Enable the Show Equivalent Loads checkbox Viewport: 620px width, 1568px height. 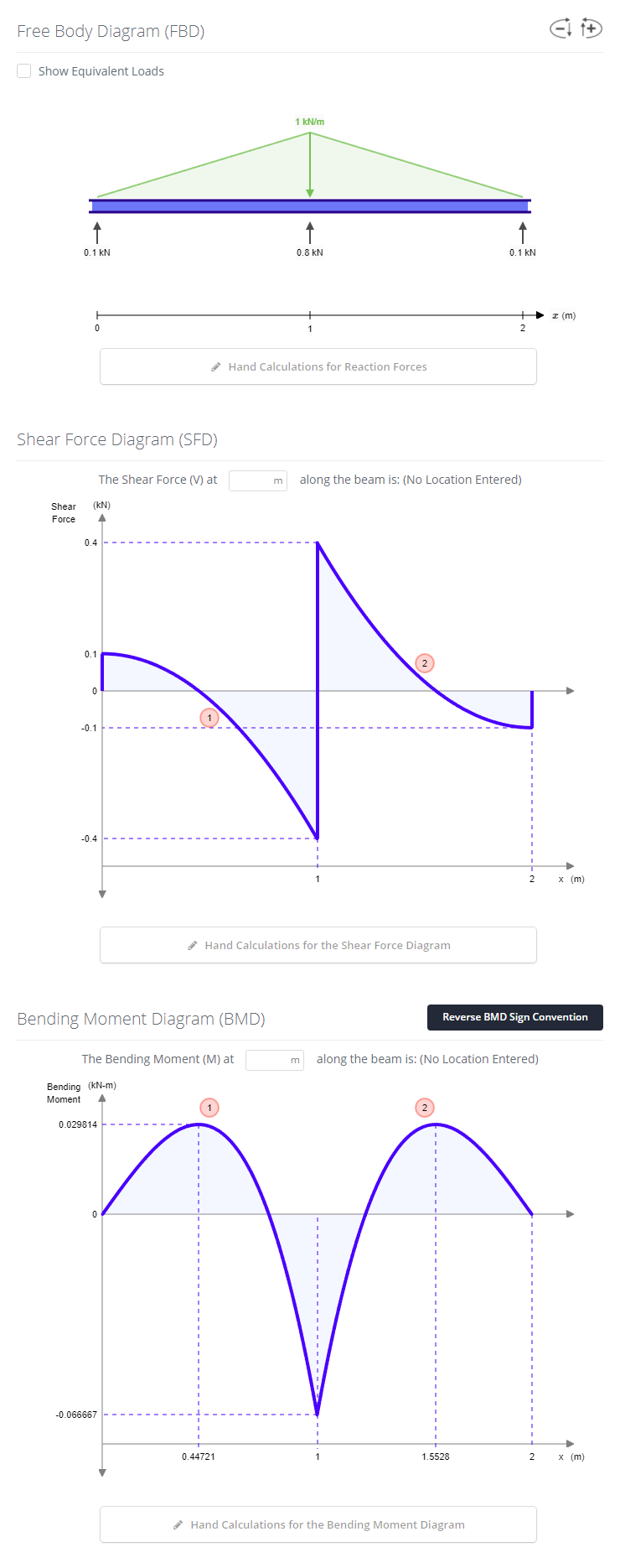[23, 70]
